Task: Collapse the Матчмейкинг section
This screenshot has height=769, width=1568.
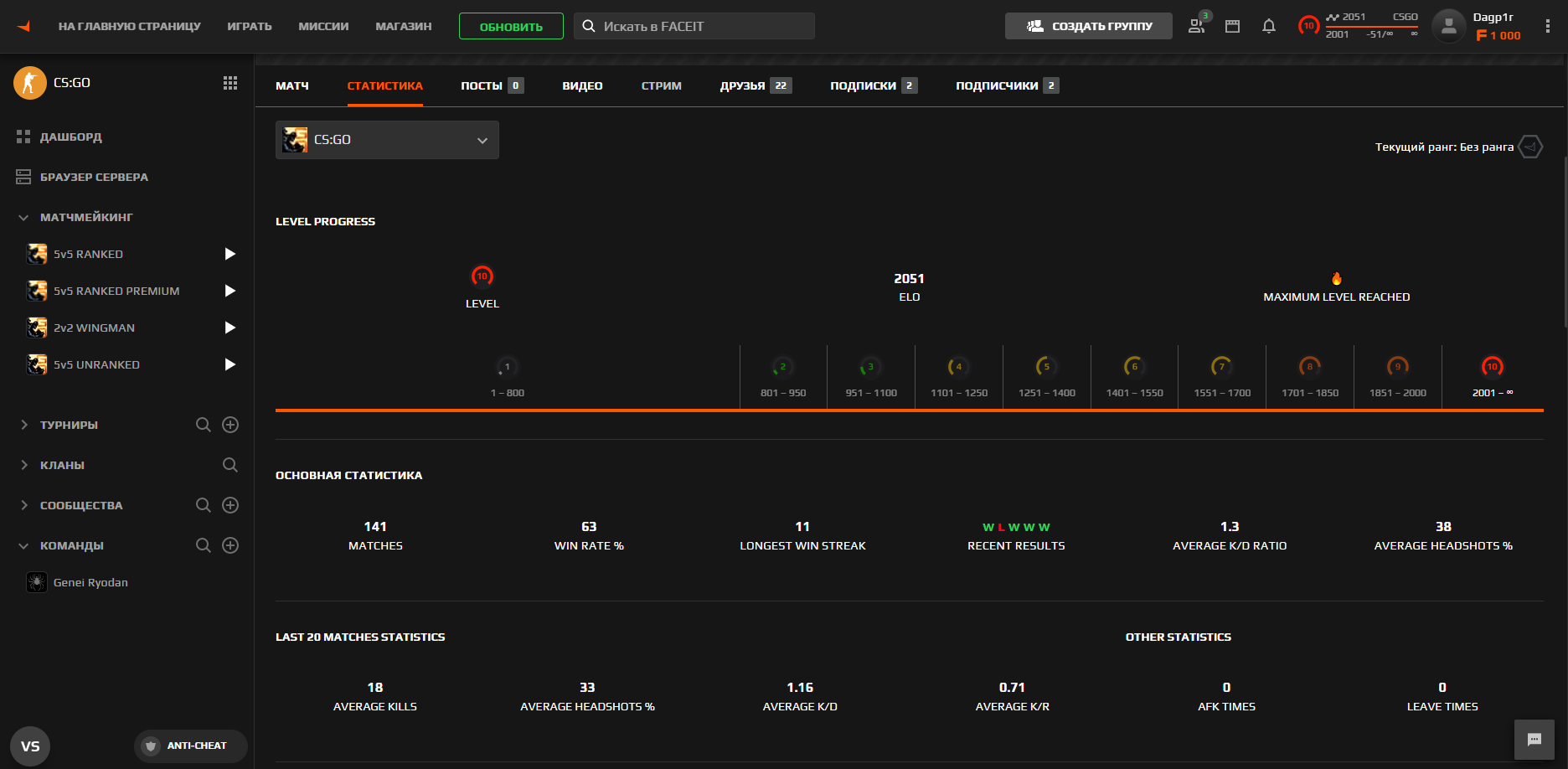Action: [x=23, y=217]
